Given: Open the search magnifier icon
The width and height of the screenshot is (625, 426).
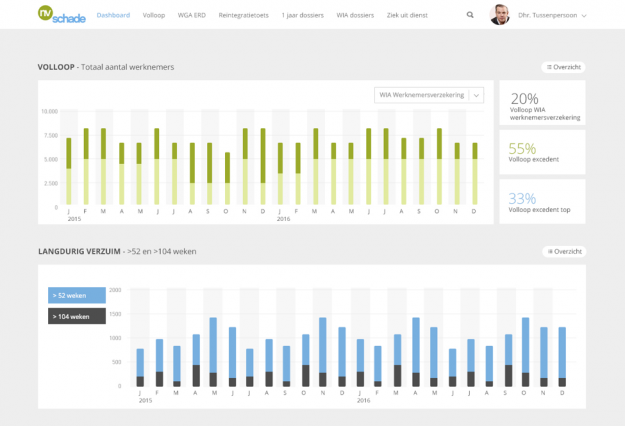Looking at the screenshot, I should coord(471,16).
